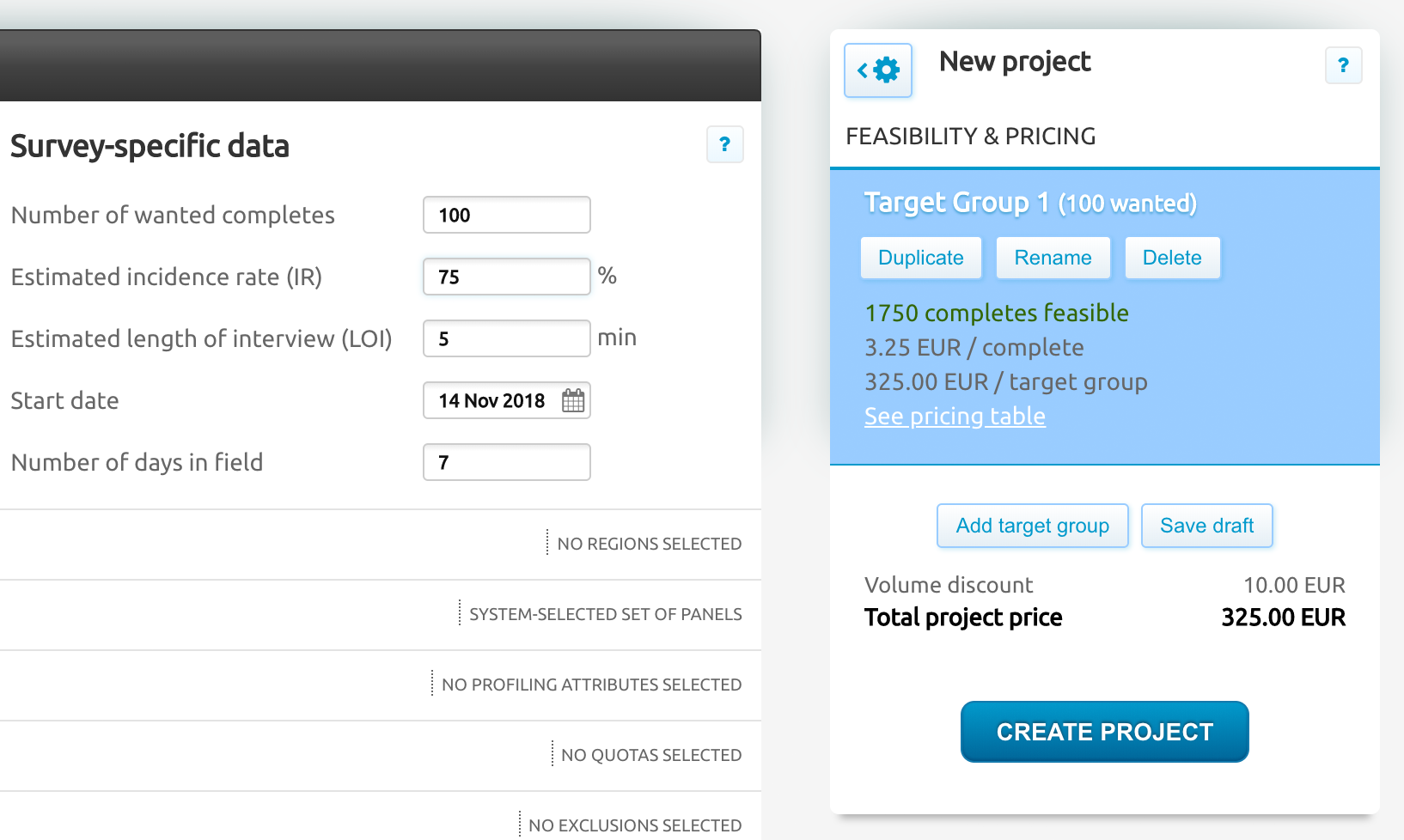Click the Estimated length of interview field
1404x840 pixels.
pos(507,338)
